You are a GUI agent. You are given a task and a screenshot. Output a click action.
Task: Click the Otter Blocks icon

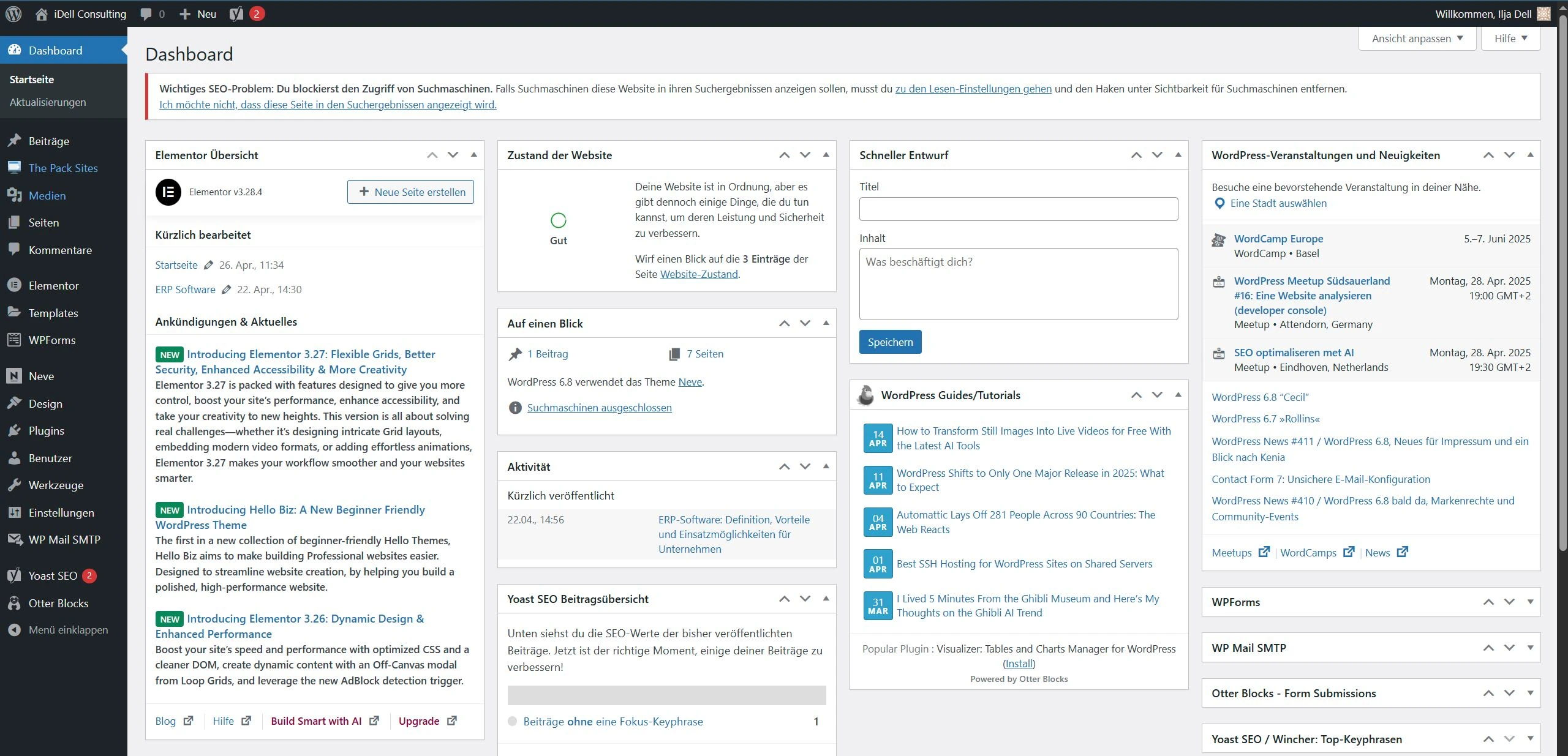point(14,603)
